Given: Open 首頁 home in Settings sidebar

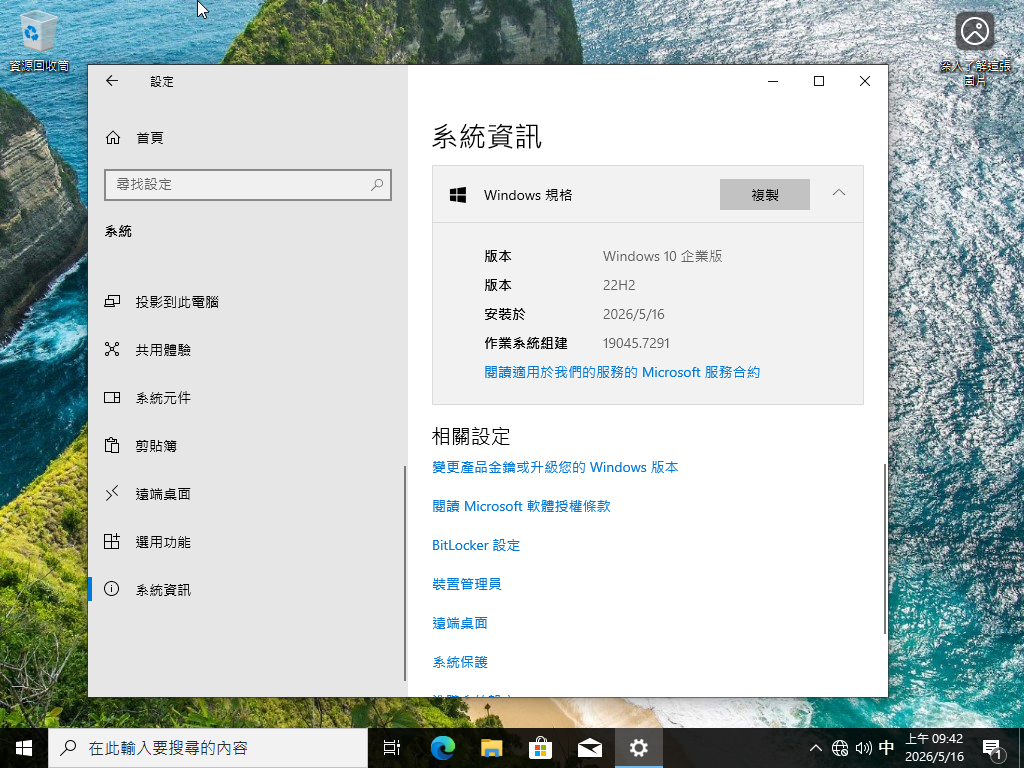Looking at the screenshot, I should coord(247,138).
